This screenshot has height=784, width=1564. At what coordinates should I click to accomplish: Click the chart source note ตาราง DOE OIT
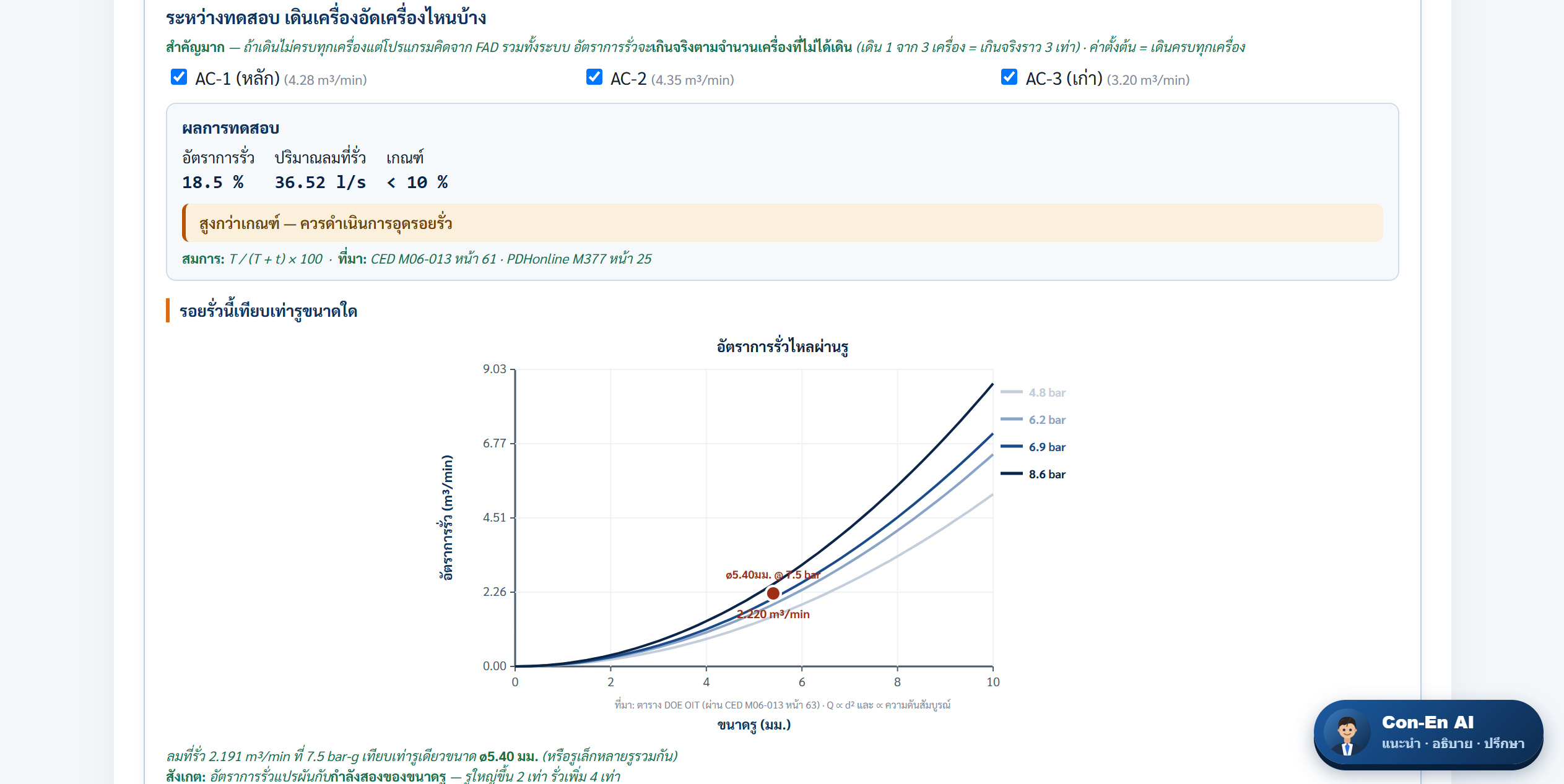[x=783, y=705]
